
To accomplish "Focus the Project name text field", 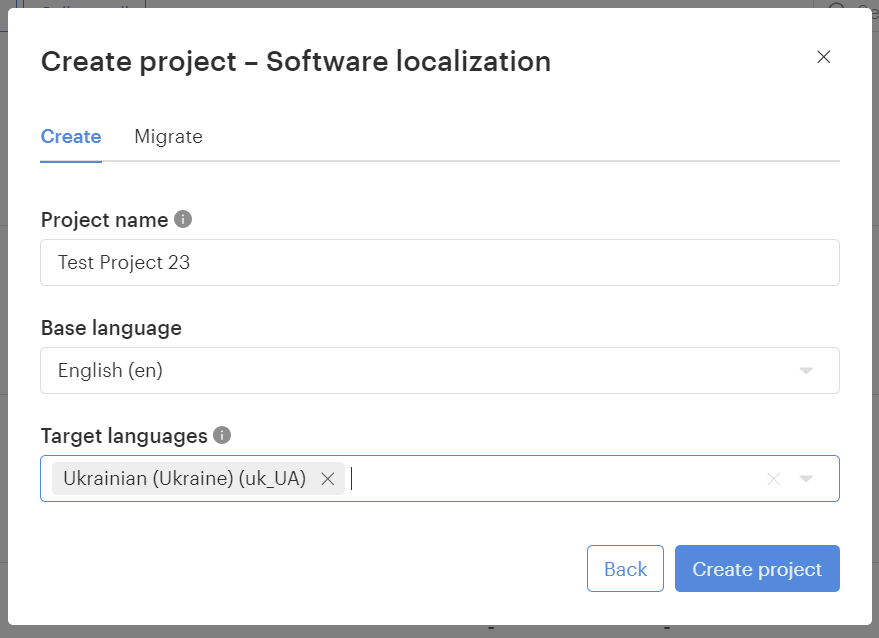I will tap(440, 263).
